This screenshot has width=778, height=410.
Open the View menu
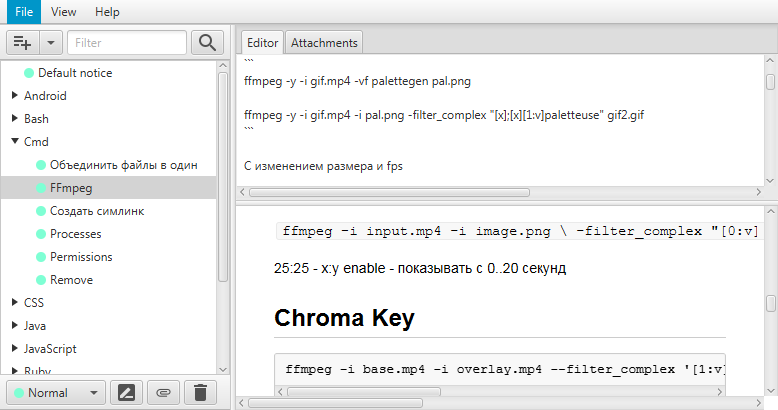(x=64, y=12)
